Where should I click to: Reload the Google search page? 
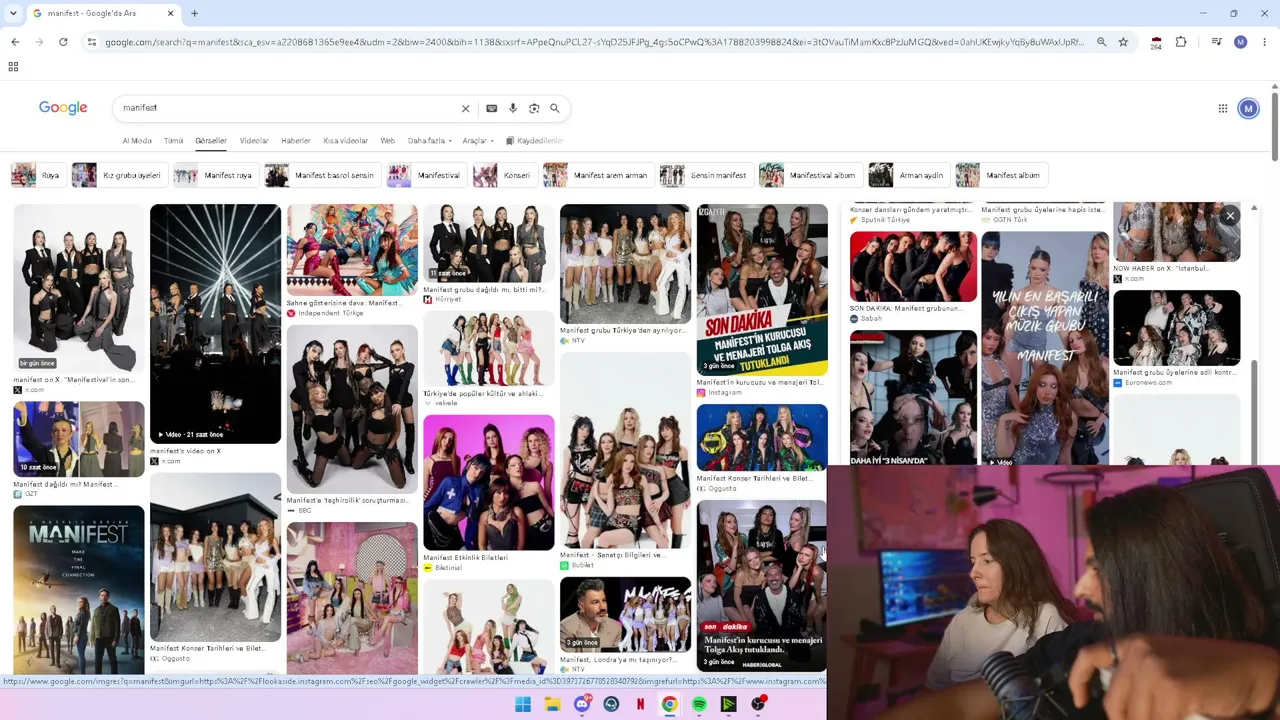[x=63, y=42]
